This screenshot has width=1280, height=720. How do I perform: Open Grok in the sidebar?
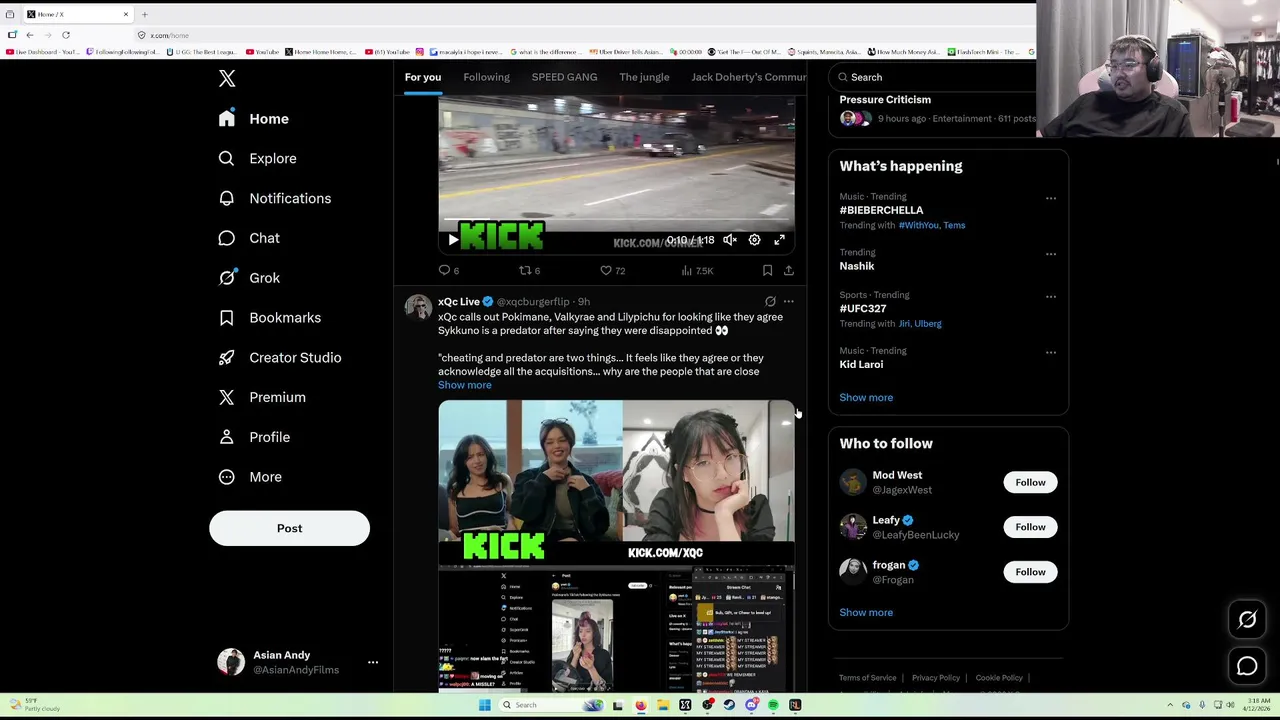tap(250, 278)
